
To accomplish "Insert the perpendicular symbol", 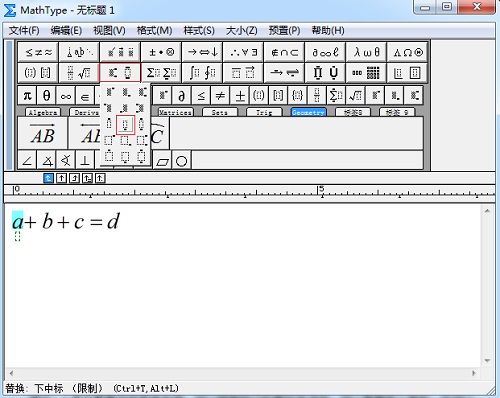I will (85, 161).
